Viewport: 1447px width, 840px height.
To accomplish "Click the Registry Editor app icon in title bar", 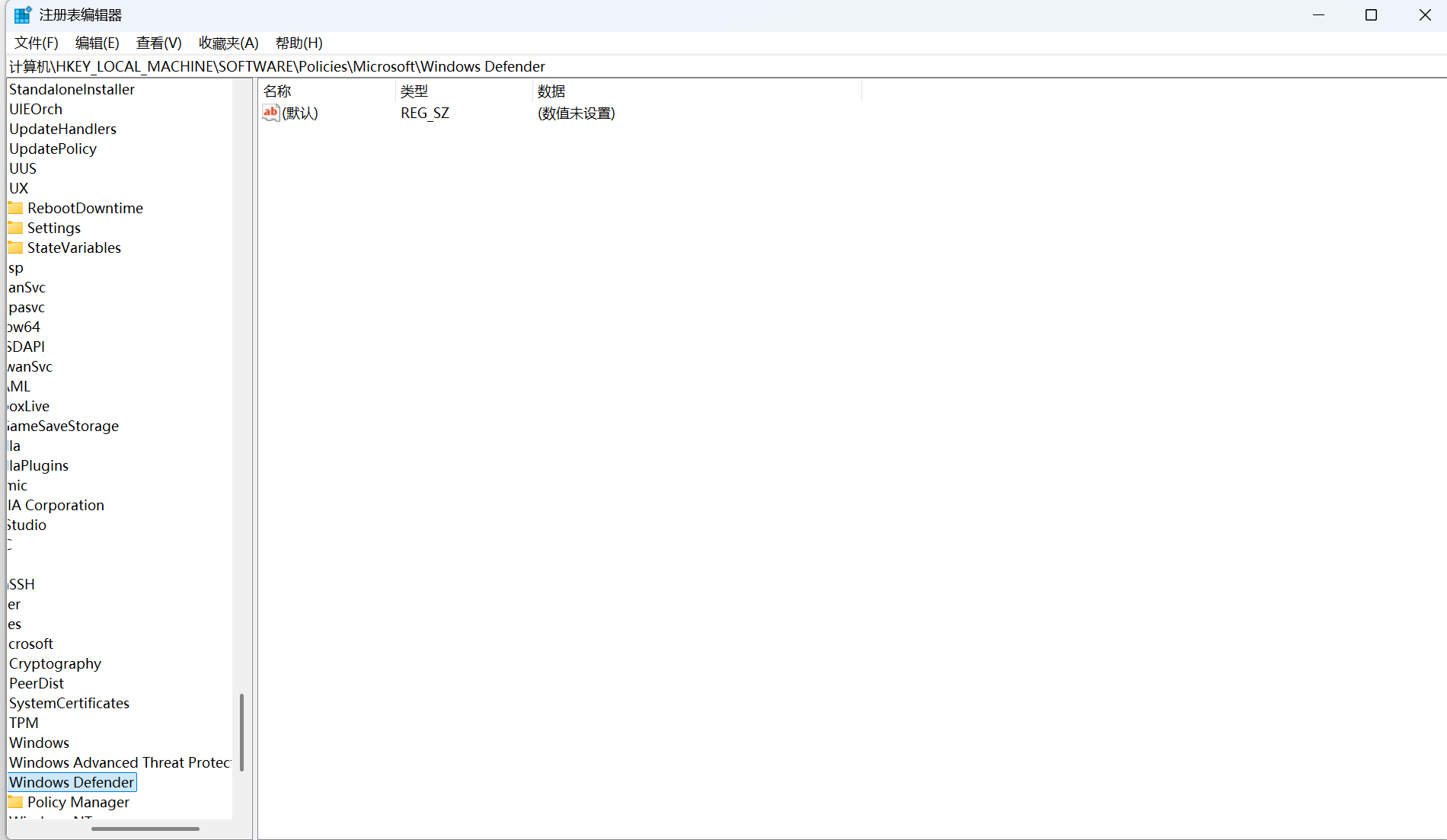I will (23, 14).
